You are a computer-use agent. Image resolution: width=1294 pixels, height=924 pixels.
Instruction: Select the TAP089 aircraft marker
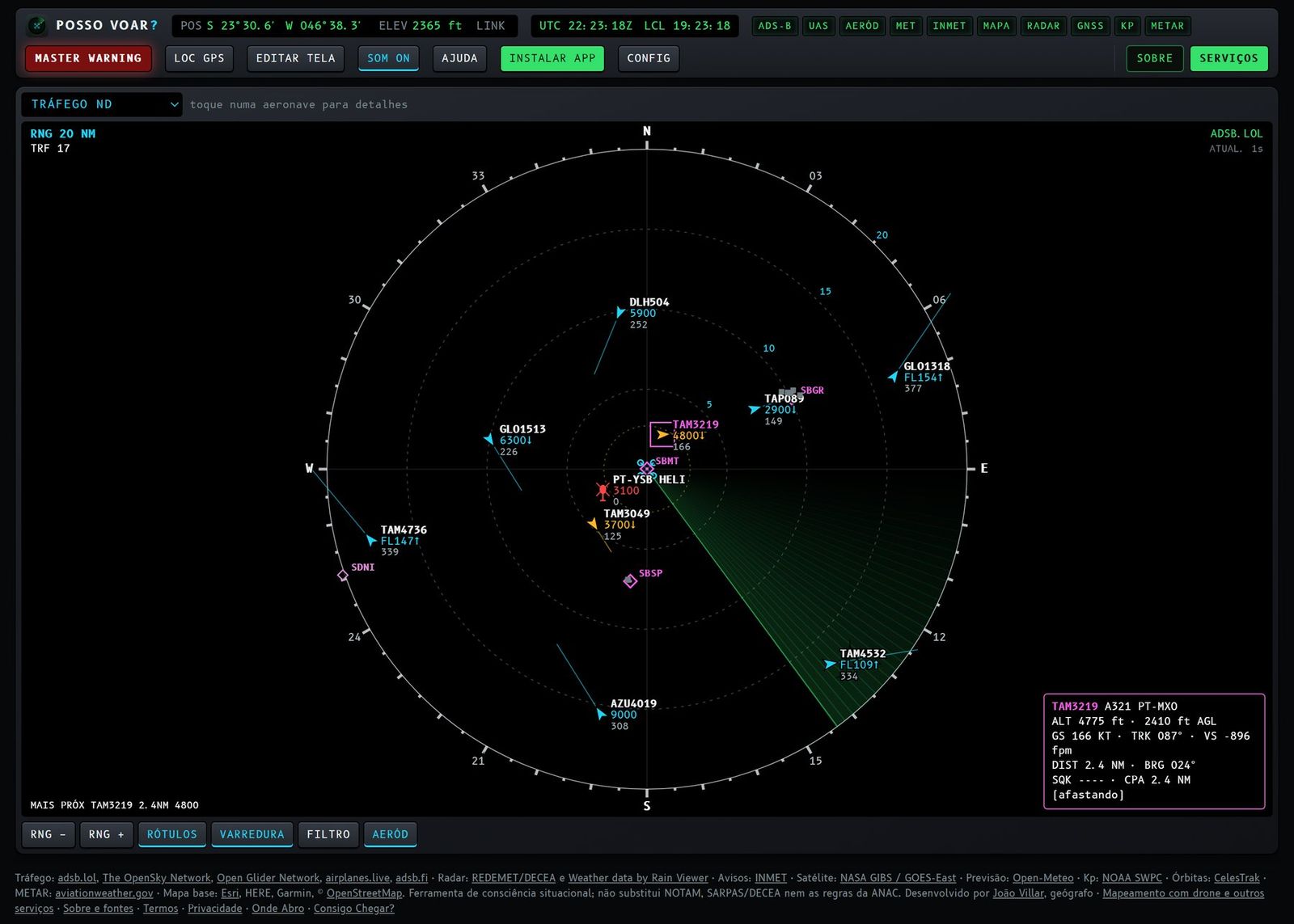point(755,409)
